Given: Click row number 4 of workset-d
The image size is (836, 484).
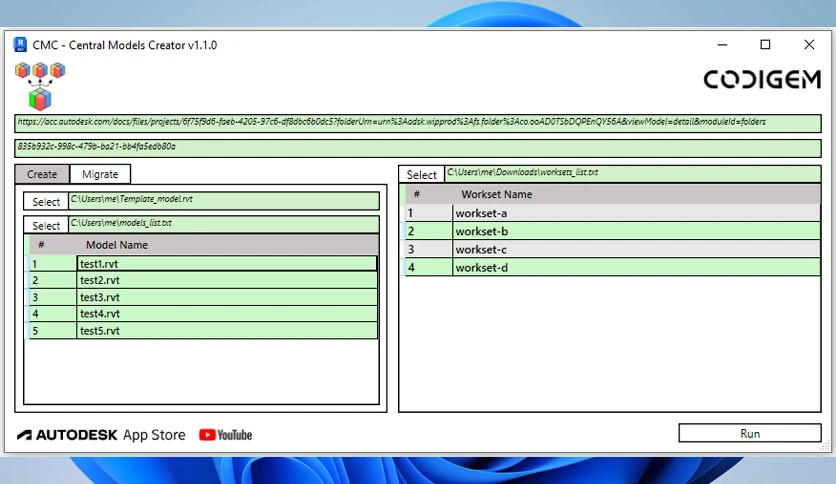Looking at the screenshot, I should (x=429, y=268).
